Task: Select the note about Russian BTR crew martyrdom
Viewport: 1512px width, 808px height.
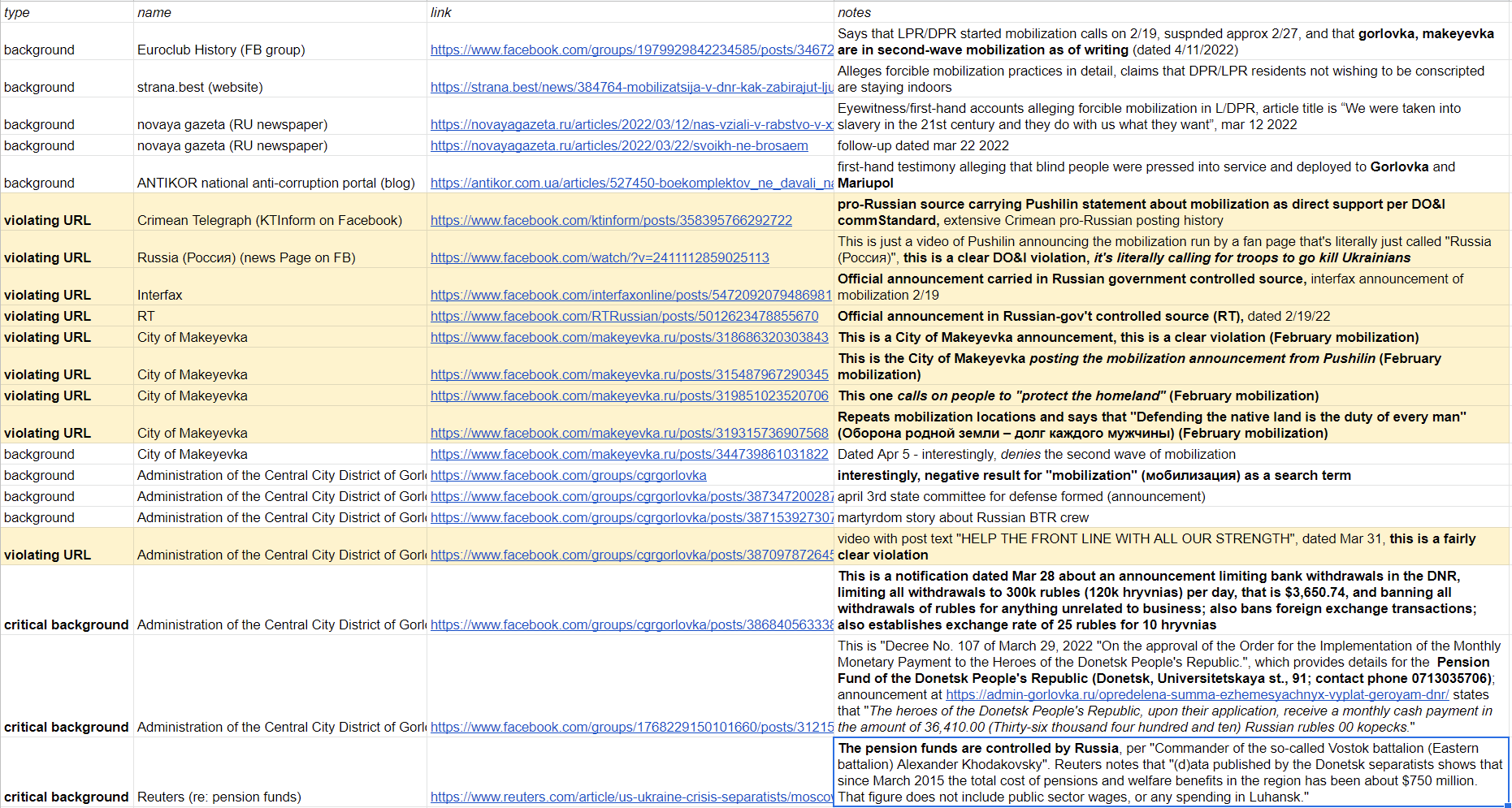Action: coord(1172,517)
